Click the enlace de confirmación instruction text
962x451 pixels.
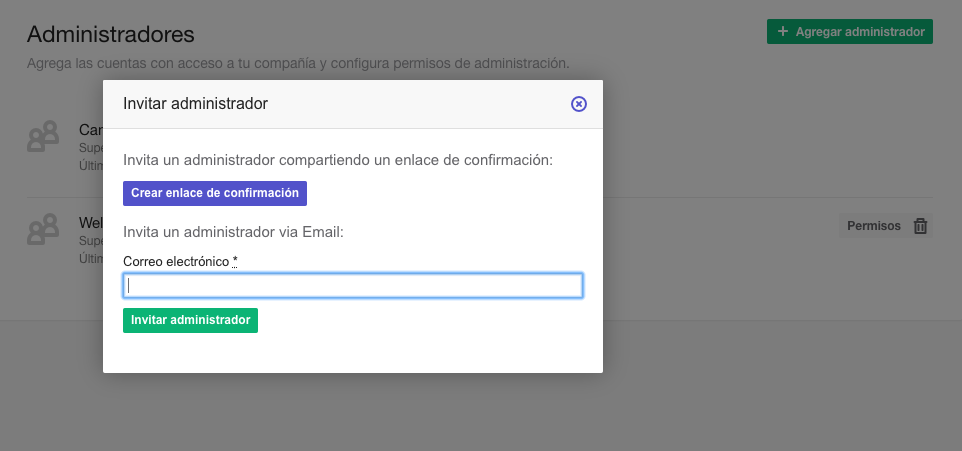pos(338,160)
